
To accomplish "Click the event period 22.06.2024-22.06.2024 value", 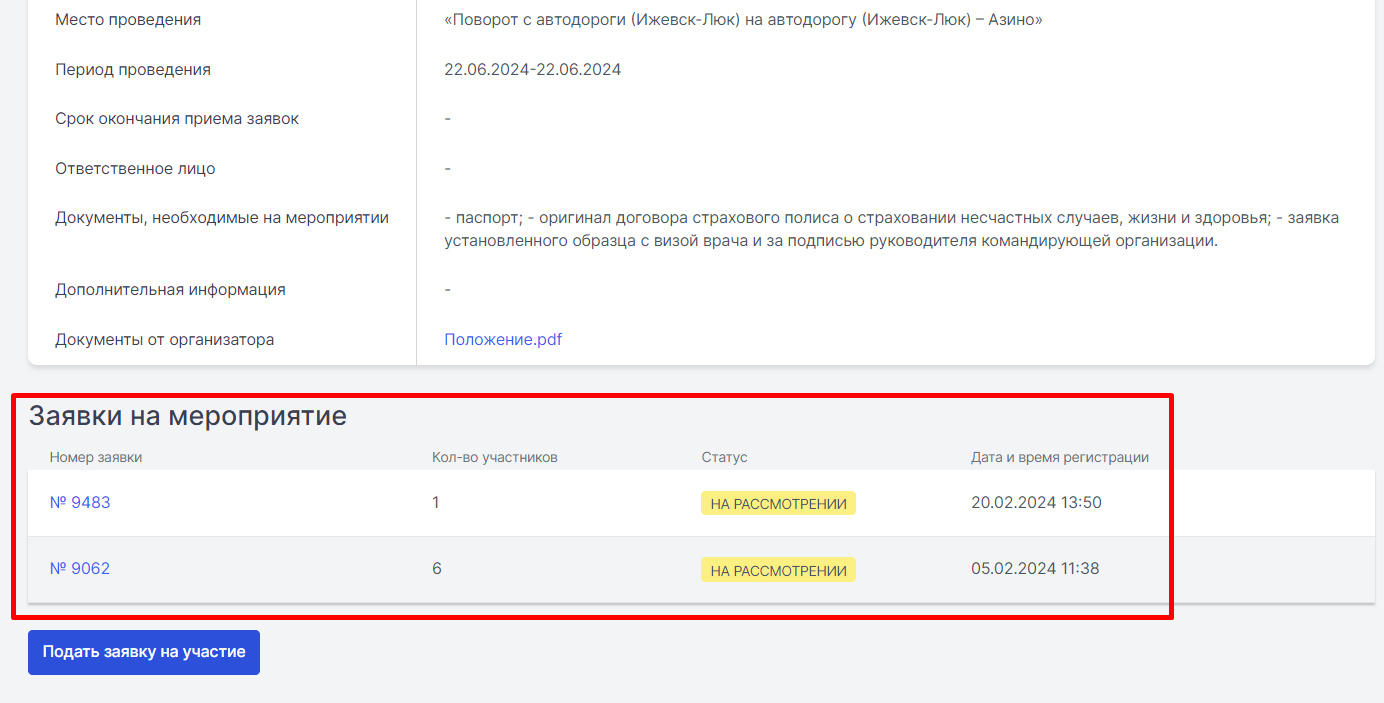I will [x=533, y=69].
